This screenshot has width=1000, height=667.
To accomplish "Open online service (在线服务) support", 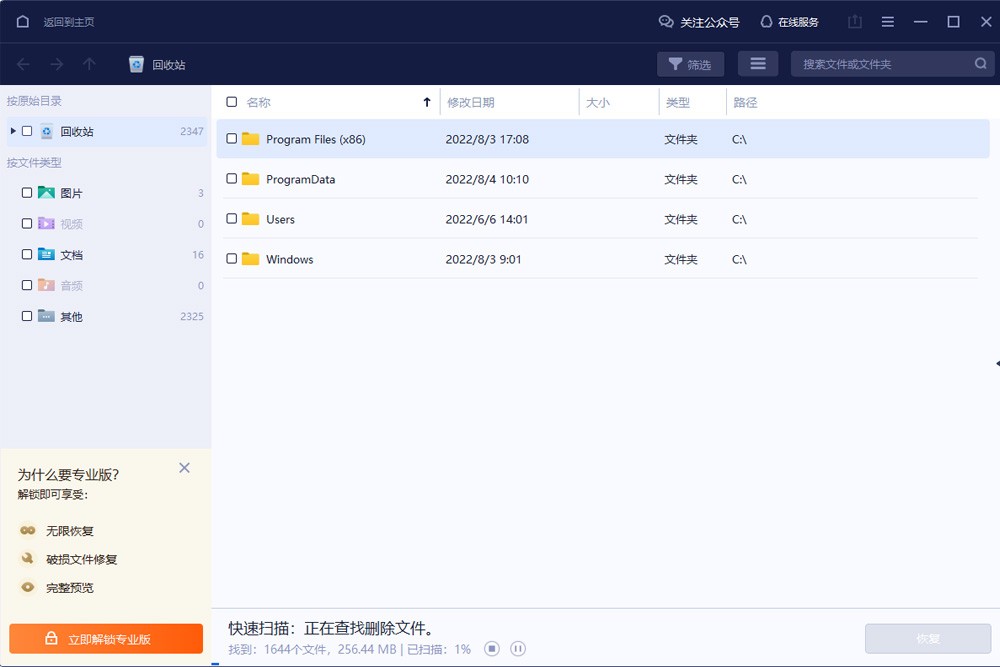I will (x=766, y=22).
